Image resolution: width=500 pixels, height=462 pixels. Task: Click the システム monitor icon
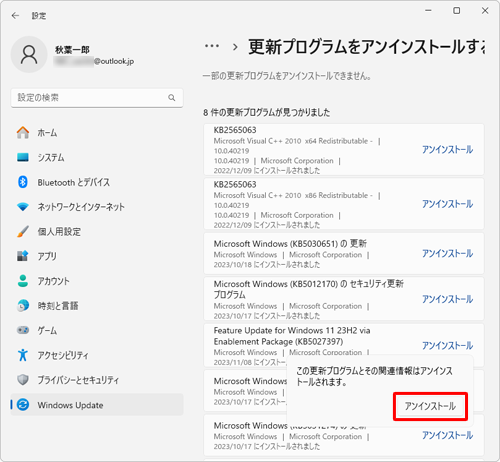pos(23,157)
